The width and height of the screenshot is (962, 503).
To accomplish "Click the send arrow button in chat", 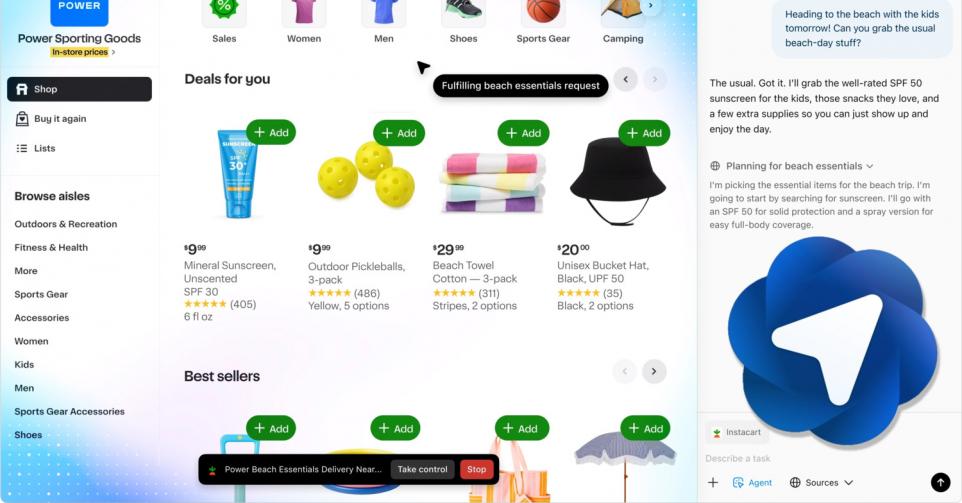I will [x=940, y=482].
